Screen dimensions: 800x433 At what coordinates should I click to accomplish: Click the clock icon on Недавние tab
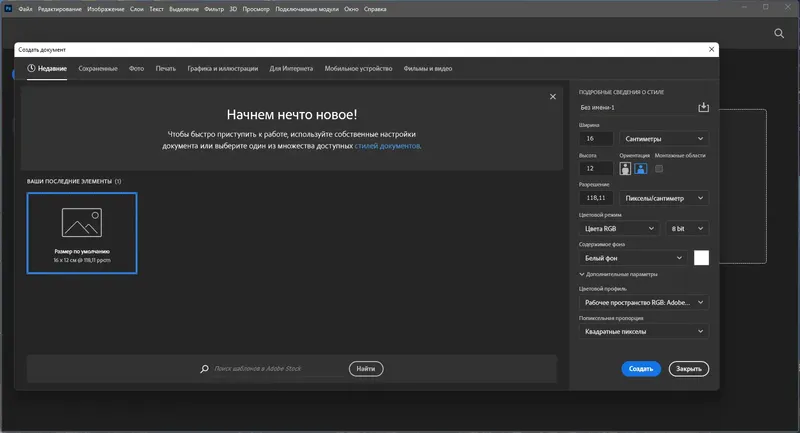[31, 68]
